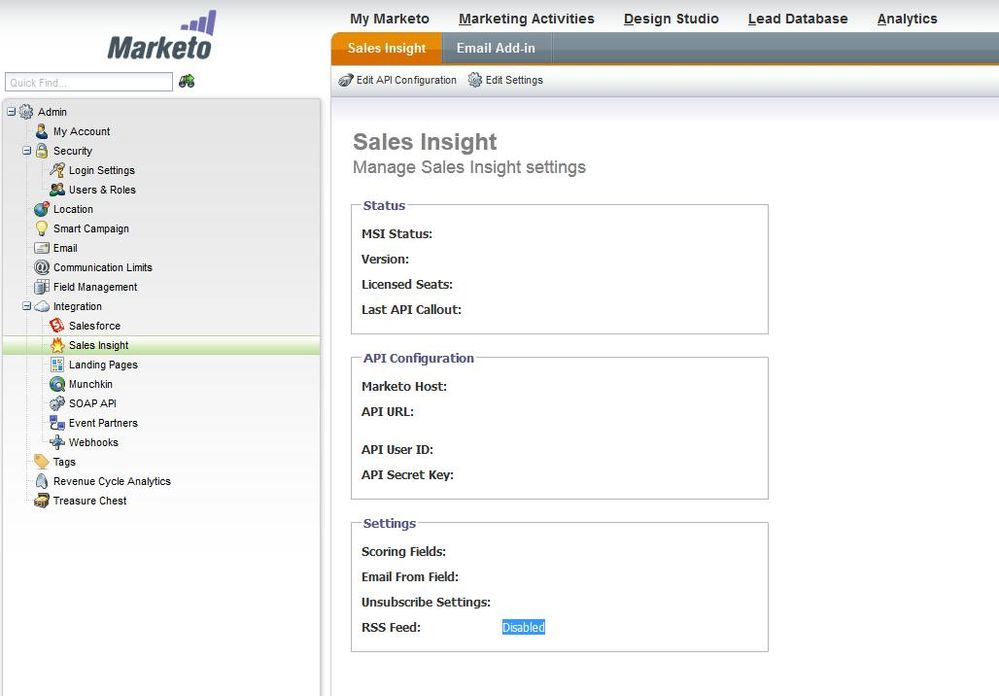Collapse the Security tree node
The height and width of the screenshot is (696, 999).
[x=27, y=151]
